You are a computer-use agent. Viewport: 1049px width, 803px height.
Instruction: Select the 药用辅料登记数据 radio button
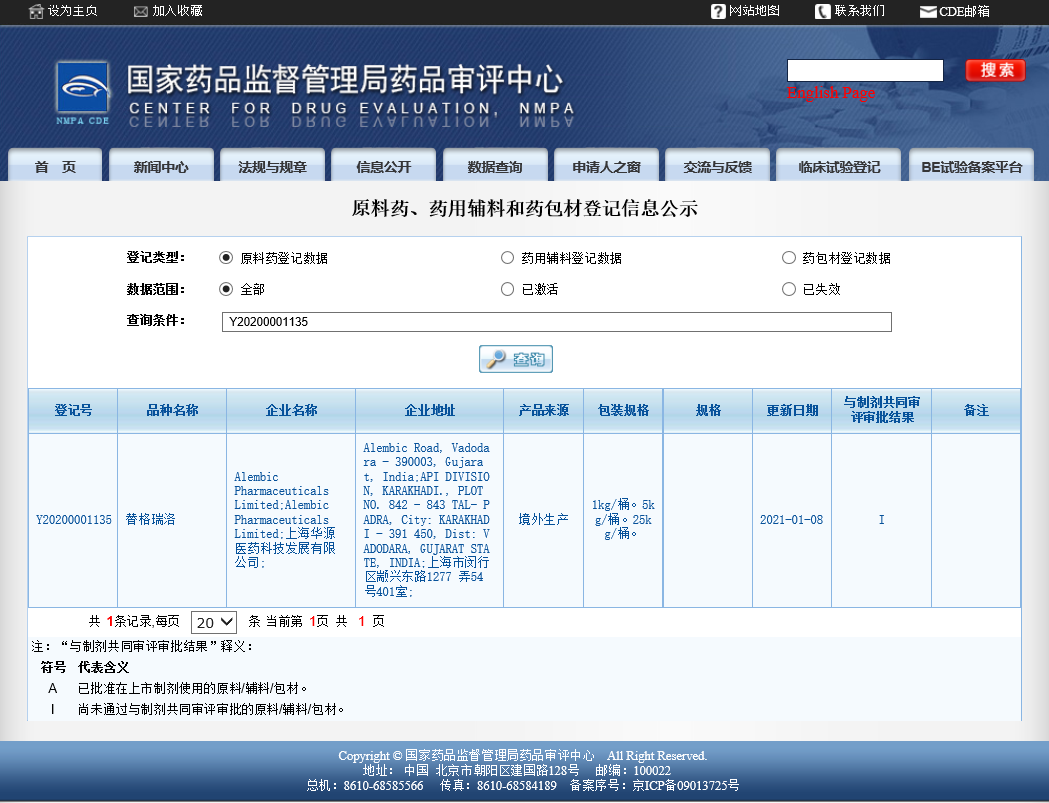pyautogui.click(x=508, y=257)
